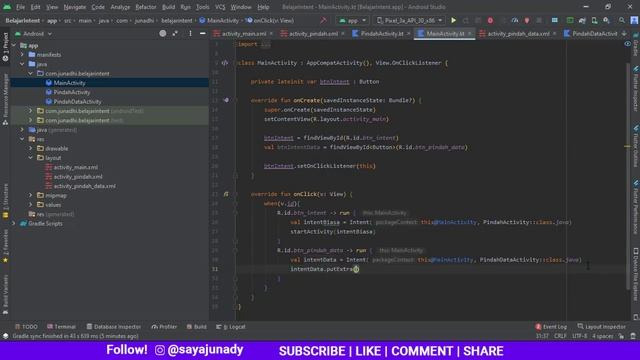640x360 pixels.
Task: Open the Build menu
Action: click(168, 7)
